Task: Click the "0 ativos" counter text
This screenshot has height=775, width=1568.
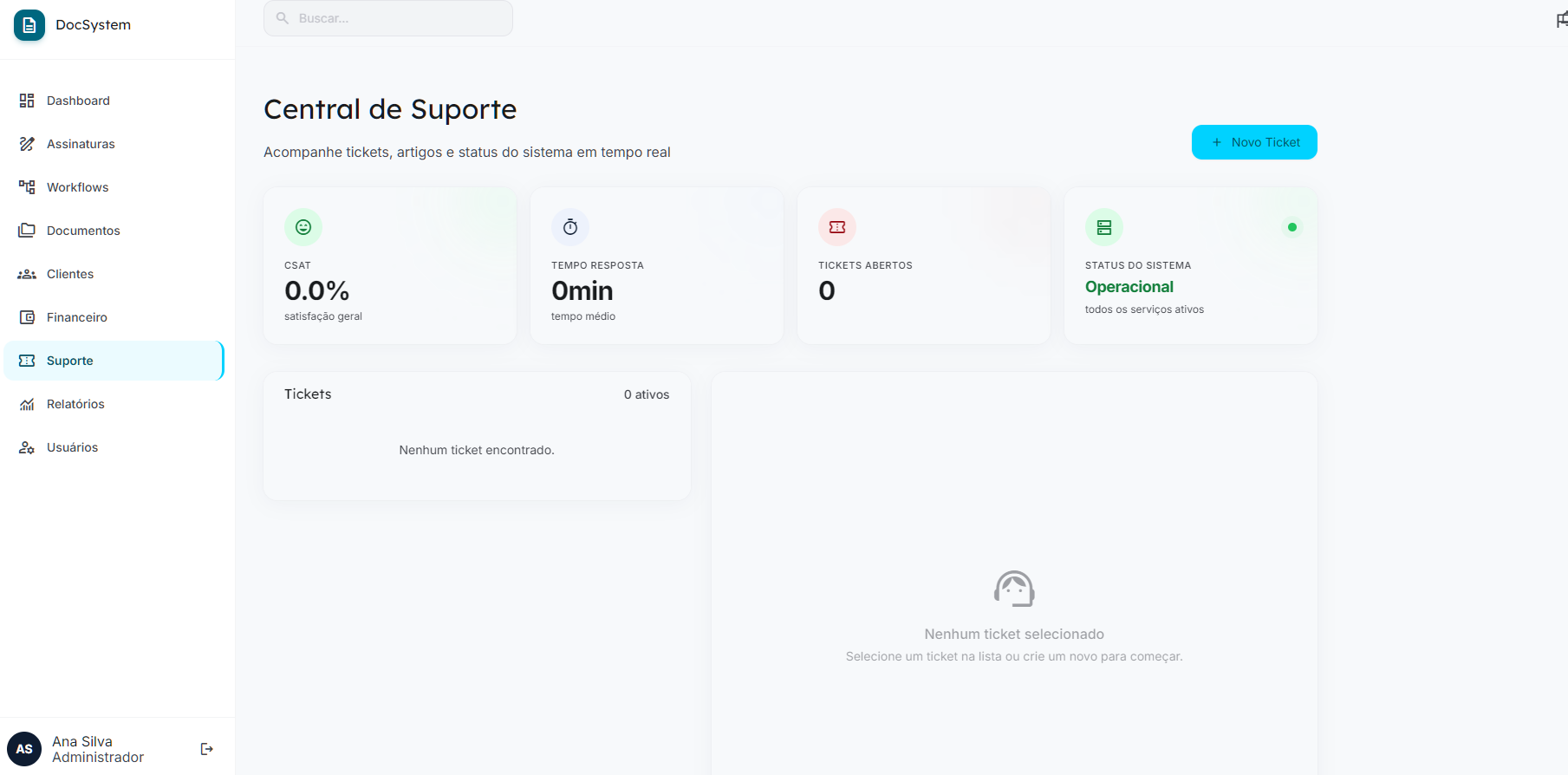Action: click(x=647, y=394)
